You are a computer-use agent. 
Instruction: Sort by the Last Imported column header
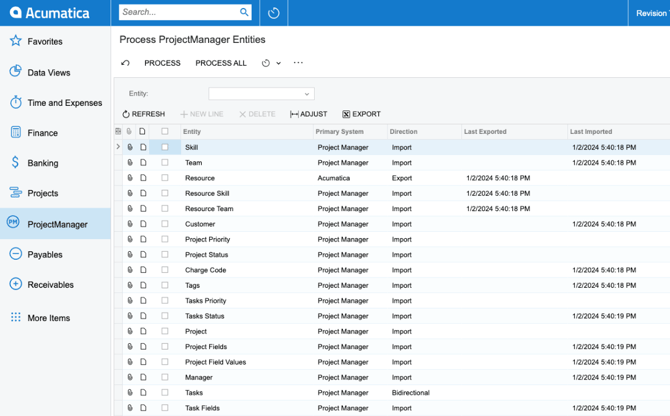click(x=619, y=132)
